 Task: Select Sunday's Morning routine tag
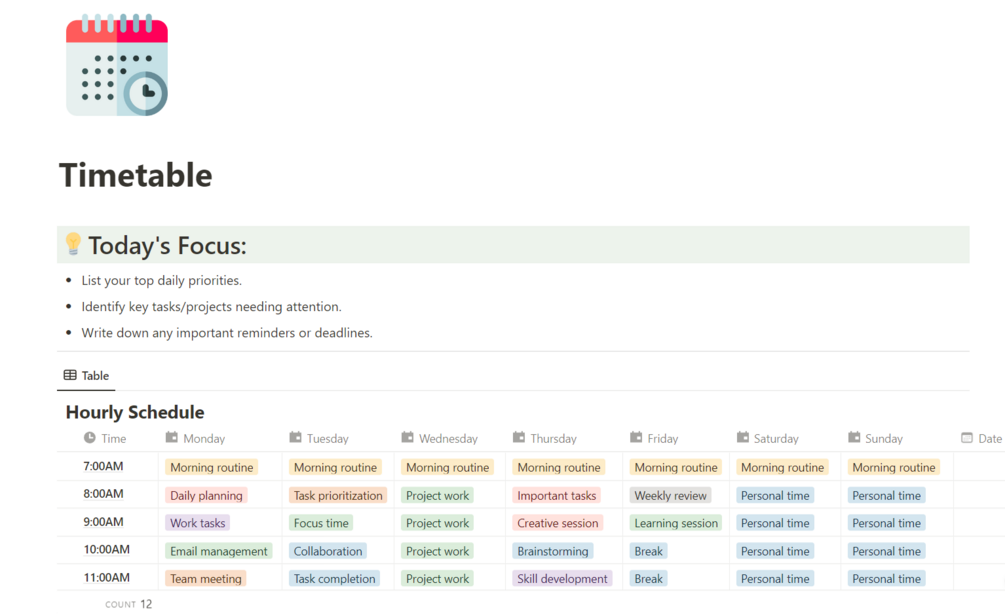894,467
